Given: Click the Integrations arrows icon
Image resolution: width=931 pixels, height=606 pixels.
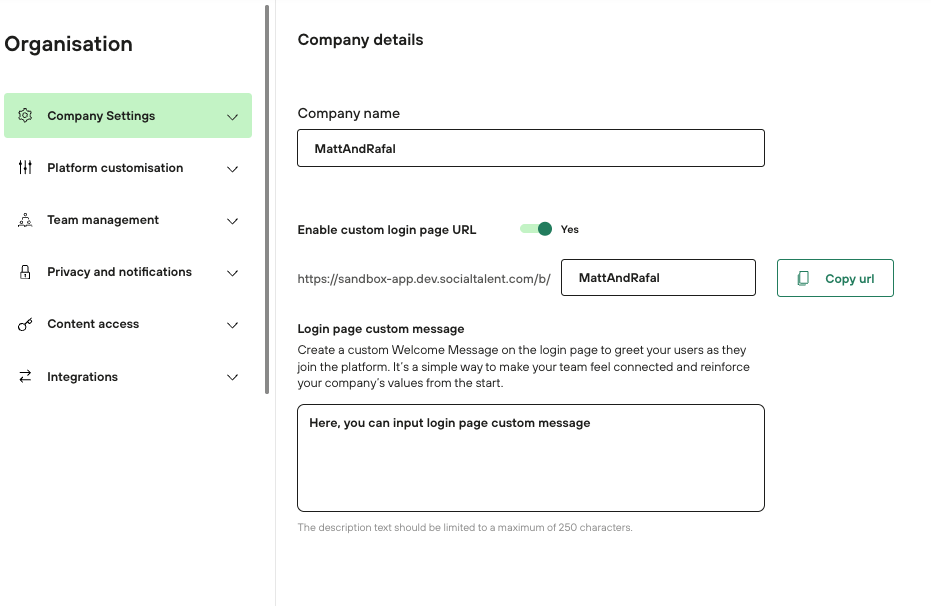Looking at the screenshot, I should click(26, 377).
